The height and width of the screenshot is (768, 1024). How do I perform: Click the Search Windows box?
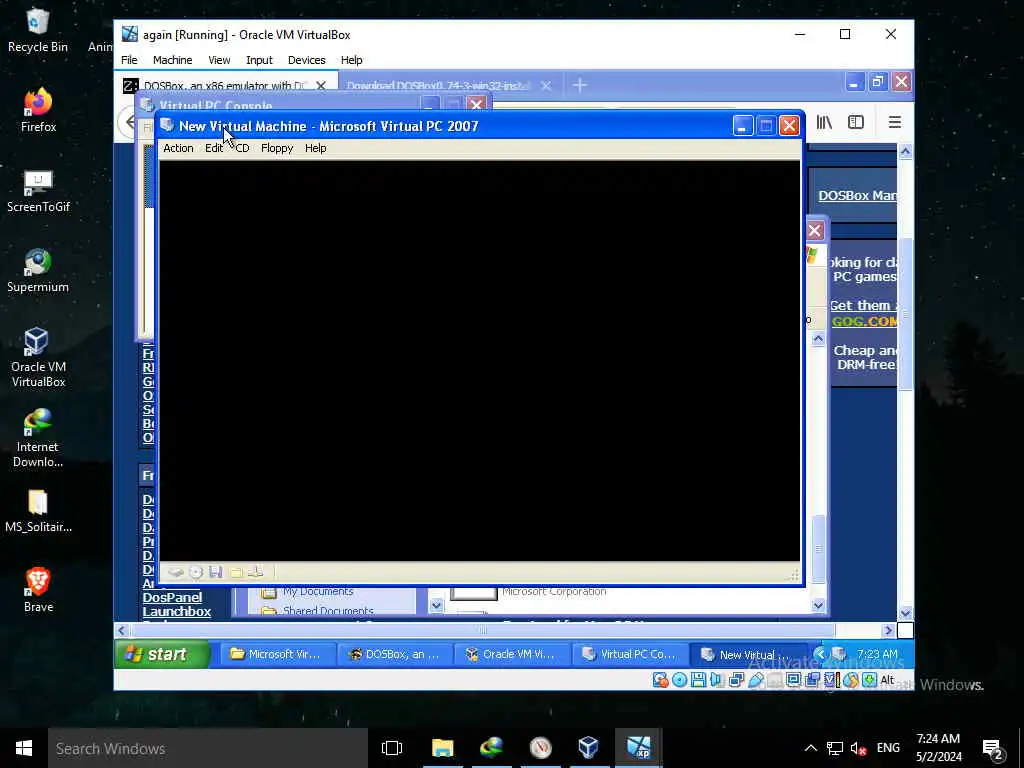point(208,748)
